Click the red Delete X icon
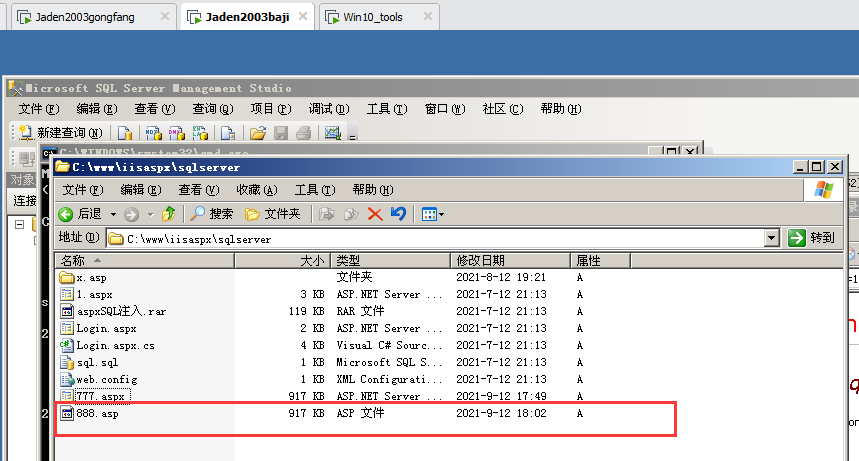The height and width of the screenshot is (461, 859). [x=375, y=214]
